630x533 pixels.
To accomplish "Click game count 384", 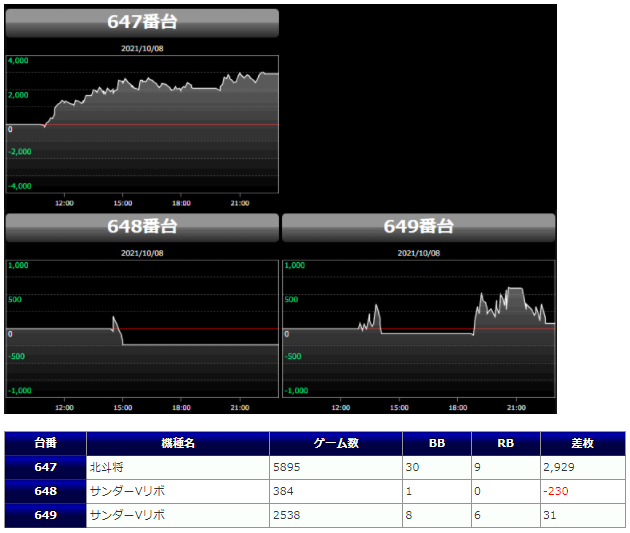I will pyautogui.click(x=283, y=491).
